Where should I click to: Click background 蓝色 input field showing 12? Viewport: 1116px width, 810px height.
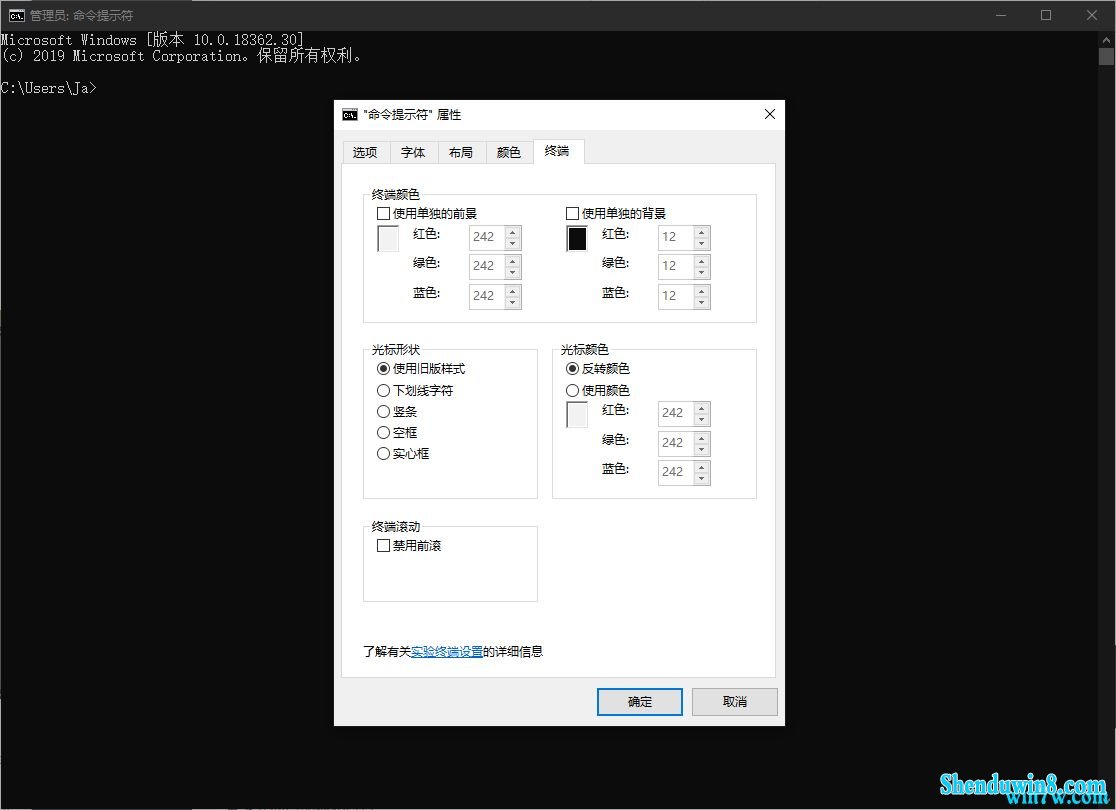[676, 297]
